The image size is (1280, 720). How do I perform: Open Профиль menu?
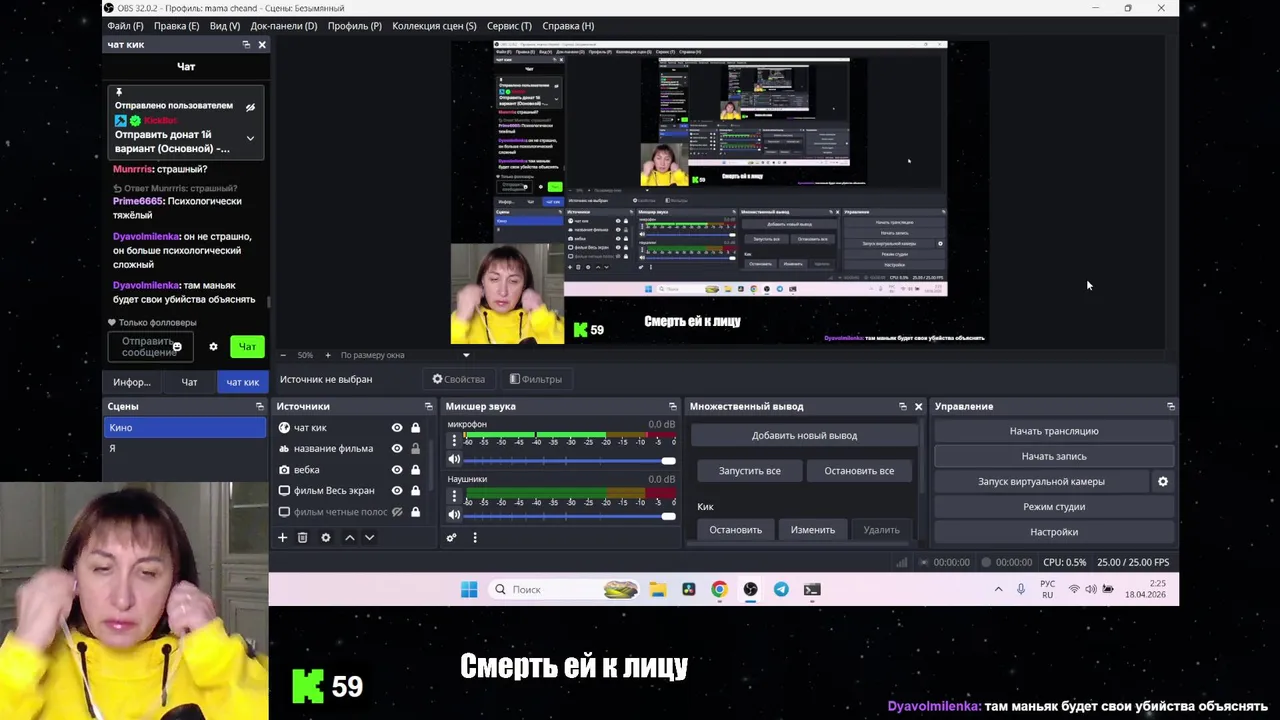point(355,26)
